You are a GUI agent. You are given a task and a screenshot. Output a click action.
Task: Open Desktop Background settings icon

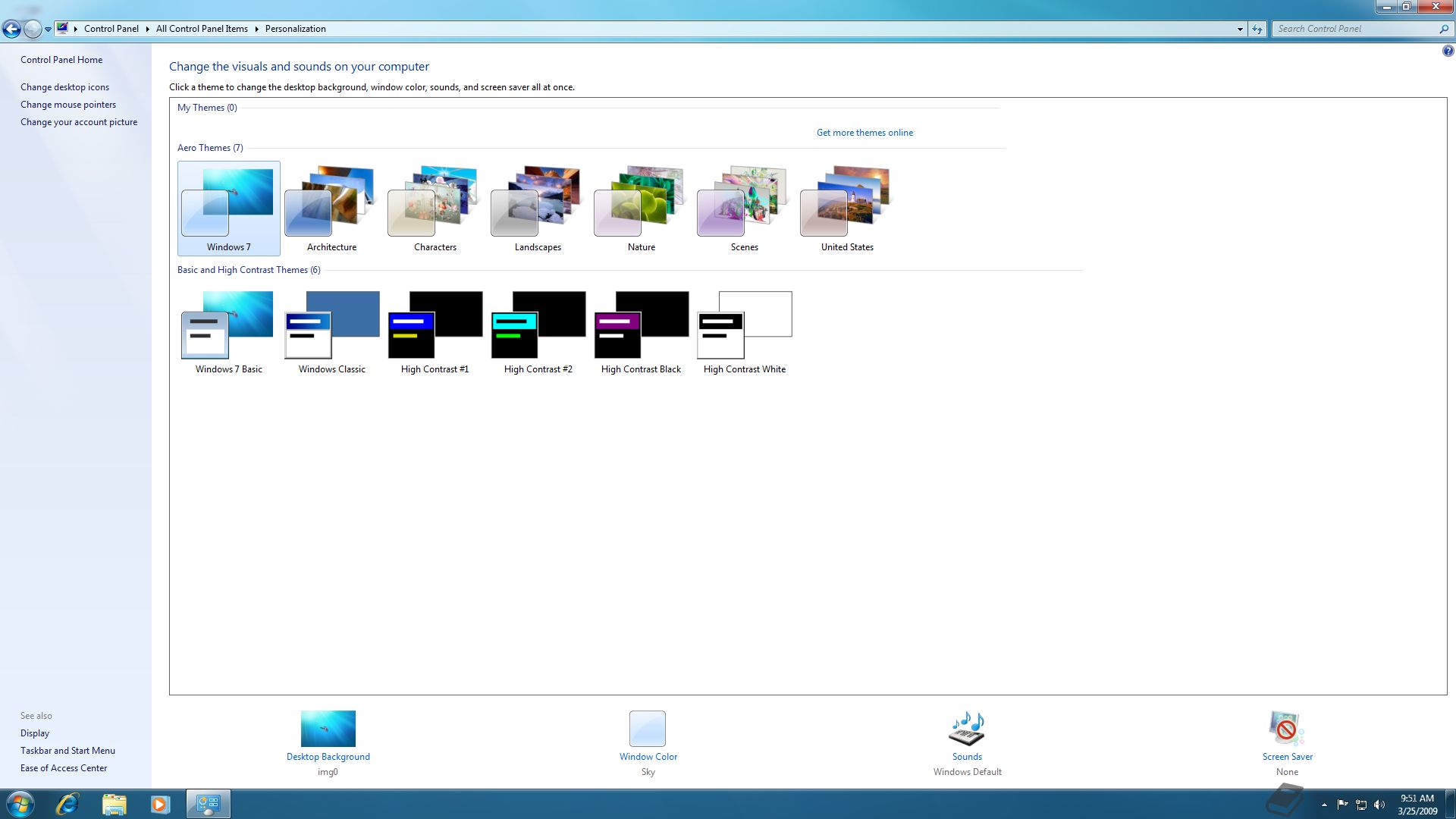(x=328, y=729)
